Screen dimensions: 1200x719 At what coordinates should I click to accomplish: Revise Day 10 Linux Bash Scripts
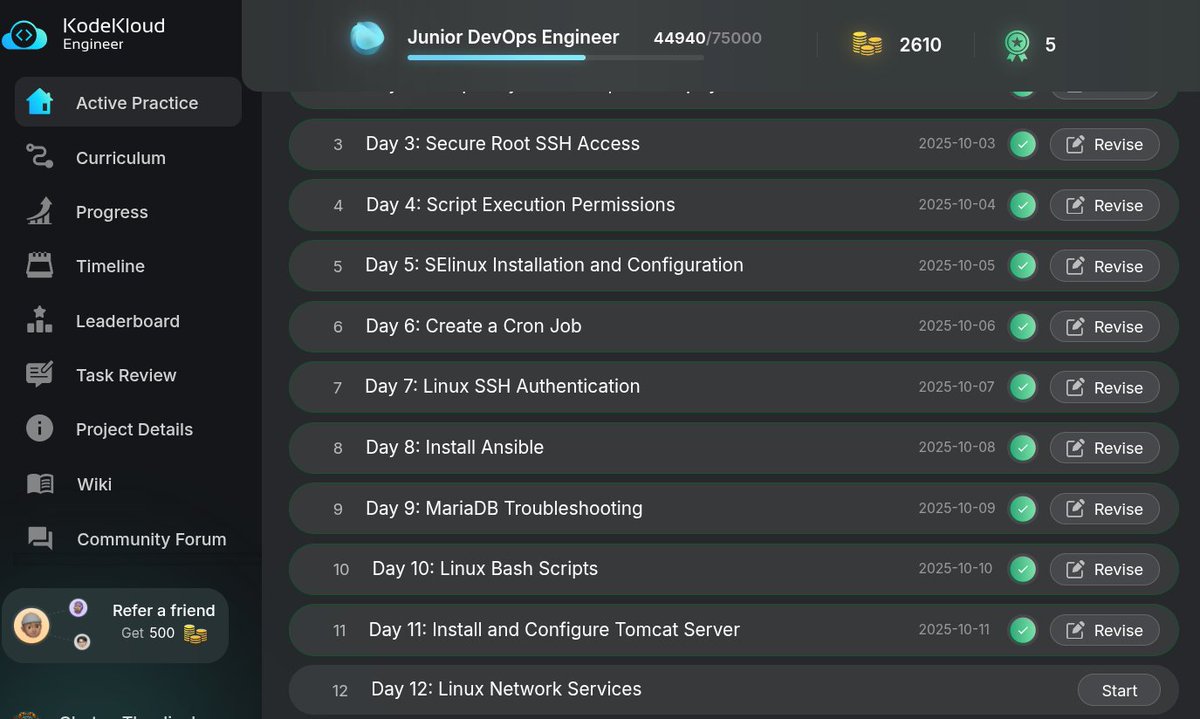pyautogui.click(x=1104, y=569)
